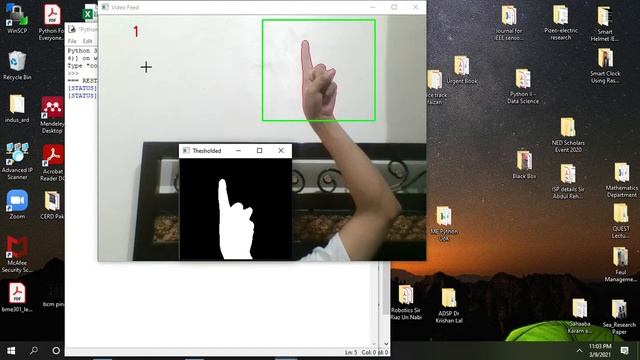Open the bcm pin desktop item
The image size is (640, 360).
[x=53, y=295]
